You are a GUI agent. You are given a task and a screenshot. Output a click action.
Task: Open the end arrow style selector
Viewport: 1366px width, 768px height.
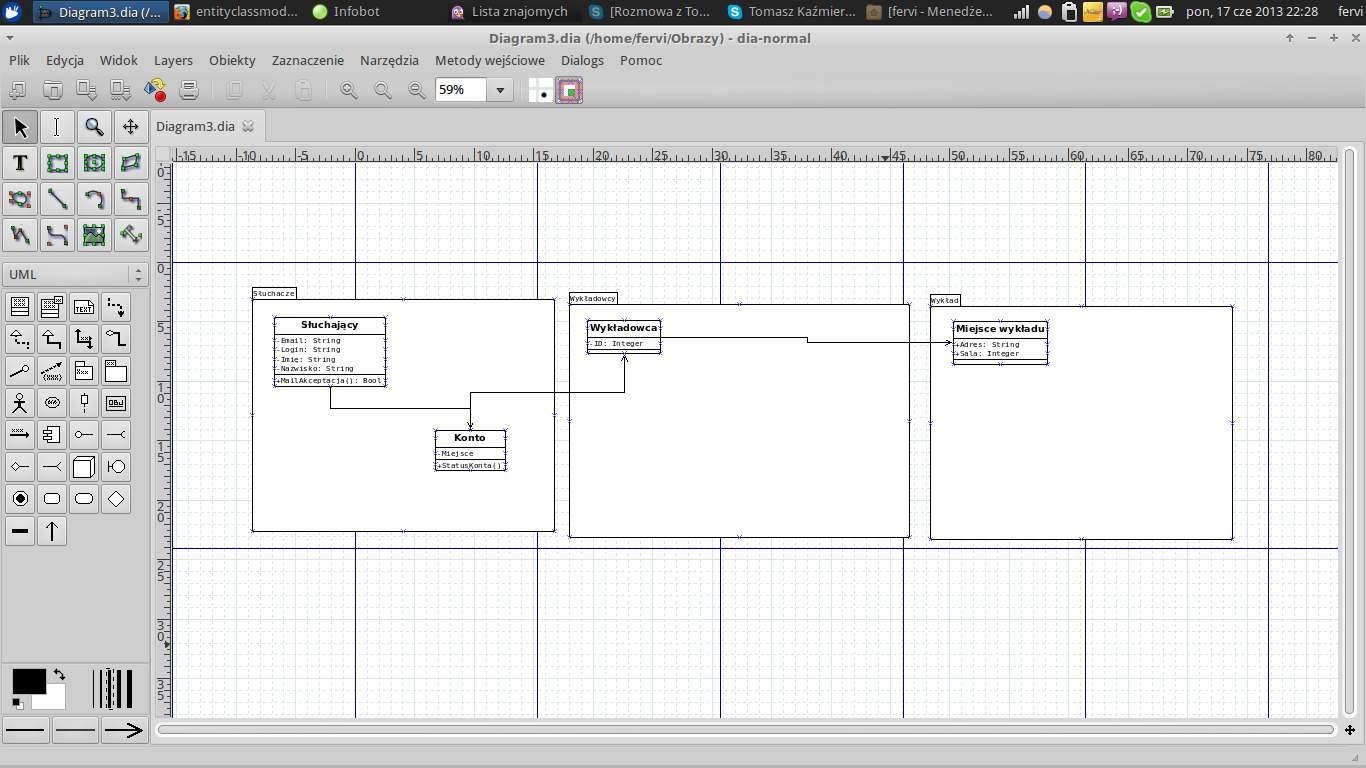124,731
